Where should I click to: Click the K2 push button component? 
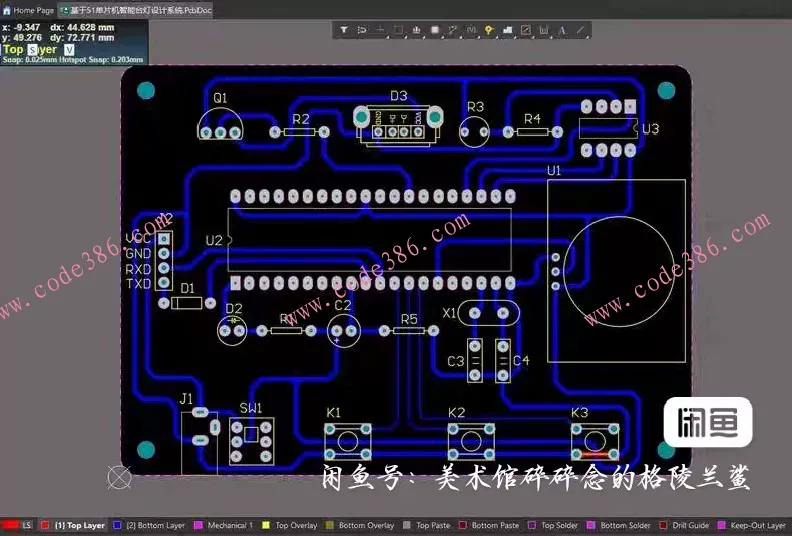(470, 440)
